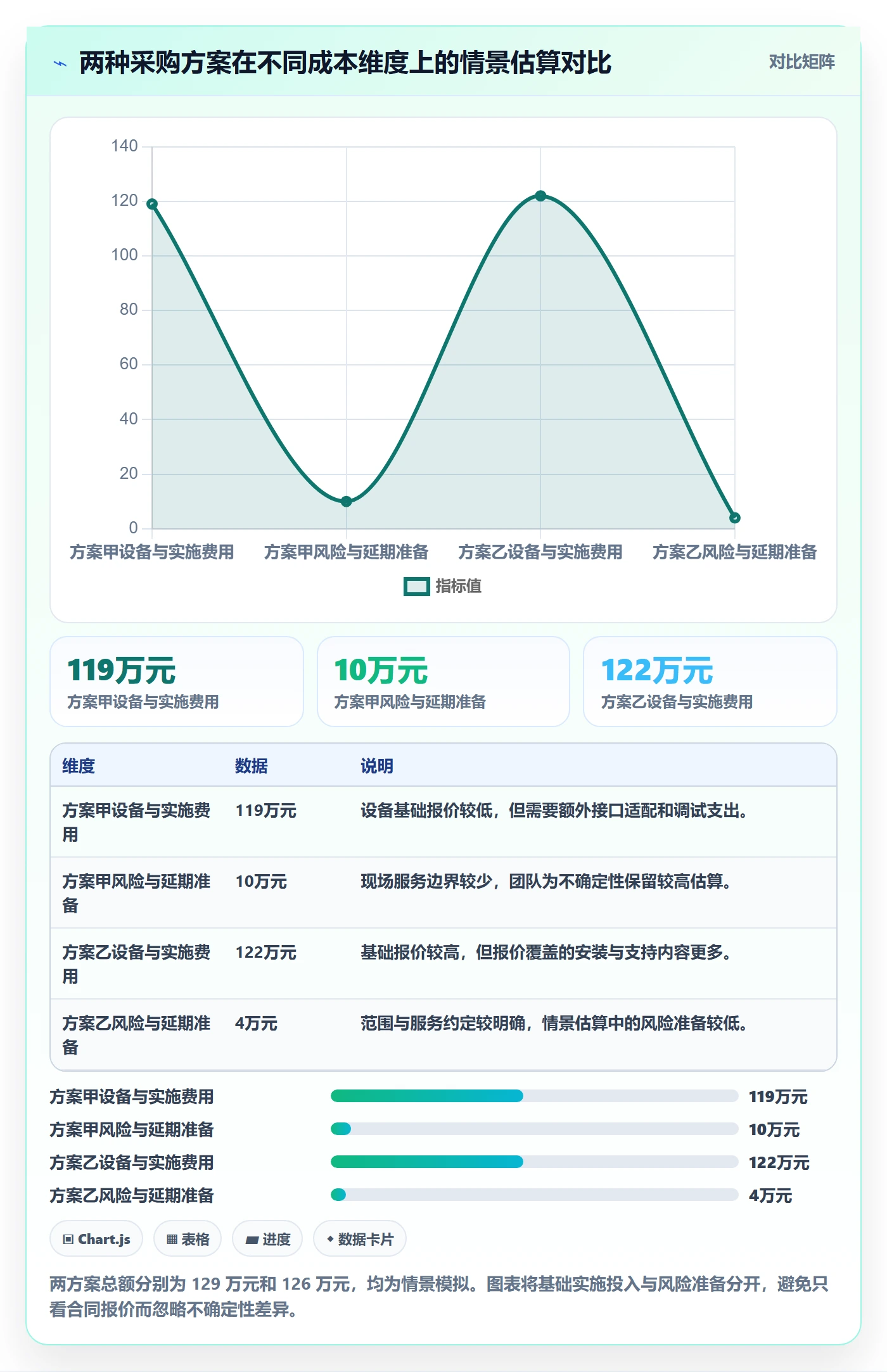The height and width of the screenshot is (1372, 887).
Task: Select the 122万元 table cell
Action: click(266, 953)
